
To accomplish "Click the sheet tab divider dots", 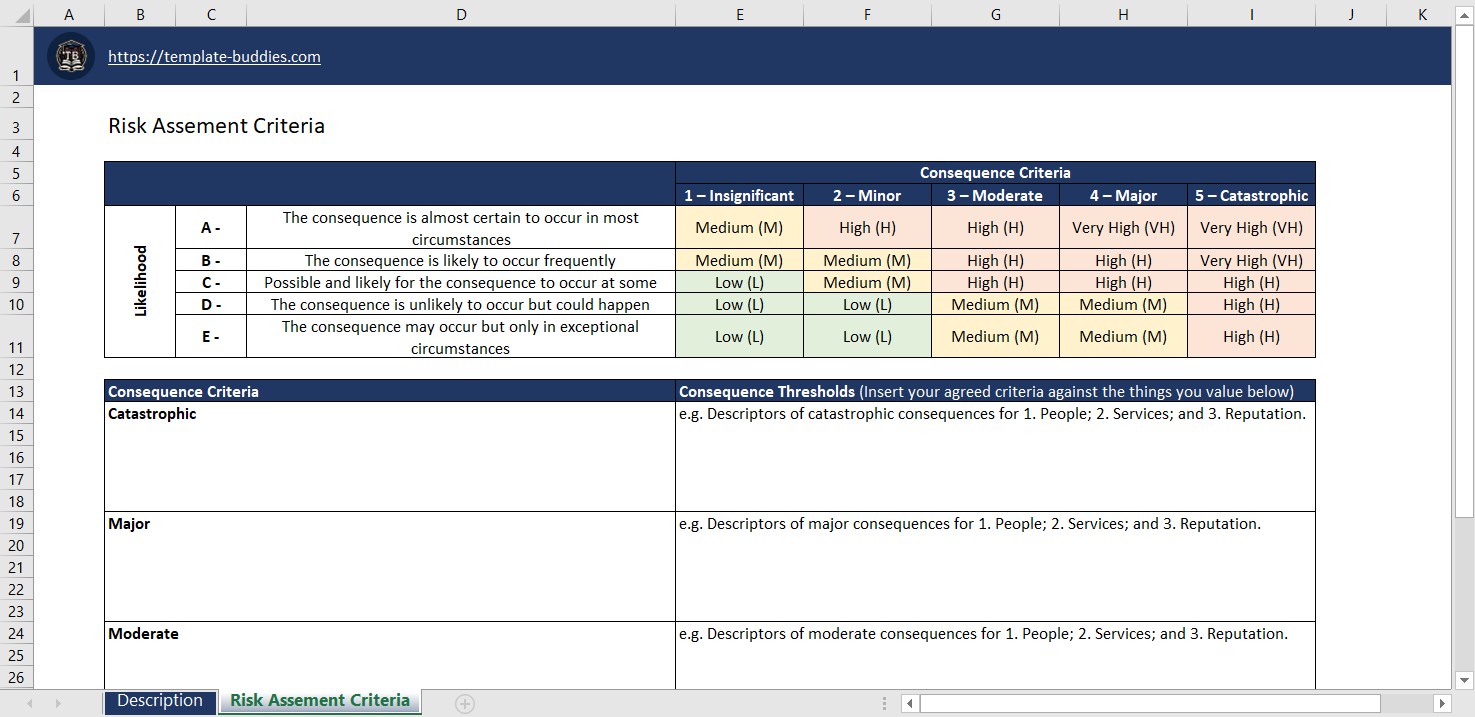I will click(884, 702).
